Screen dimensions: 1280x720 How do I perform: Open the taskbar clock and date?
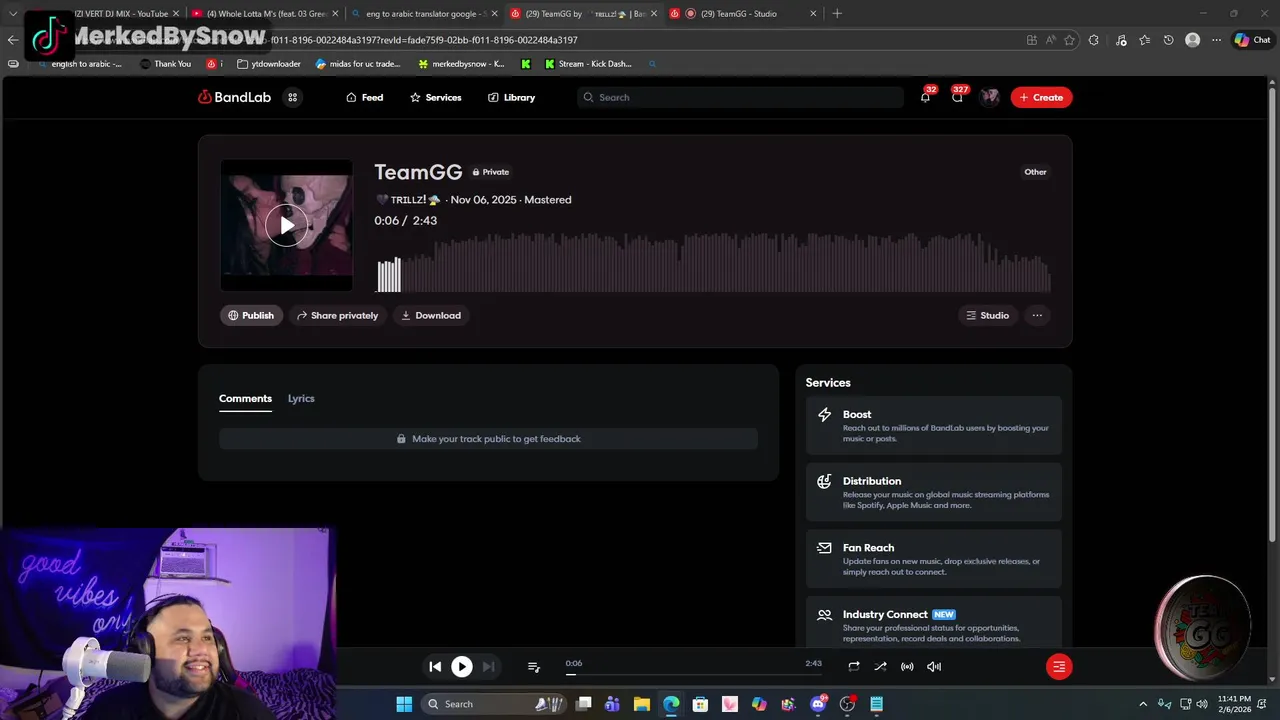1235,704
